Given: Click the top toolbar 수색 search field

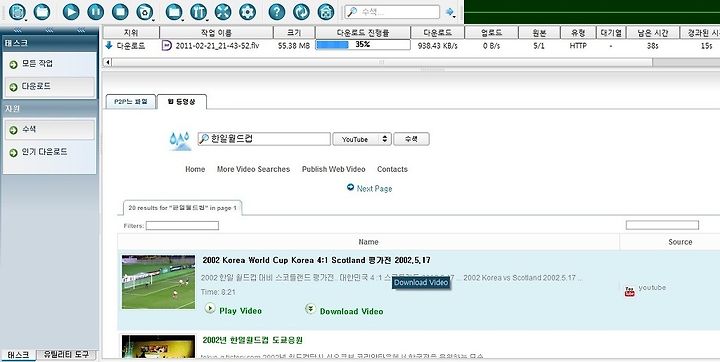Looking at the screenshot, I should pos(392,12).
